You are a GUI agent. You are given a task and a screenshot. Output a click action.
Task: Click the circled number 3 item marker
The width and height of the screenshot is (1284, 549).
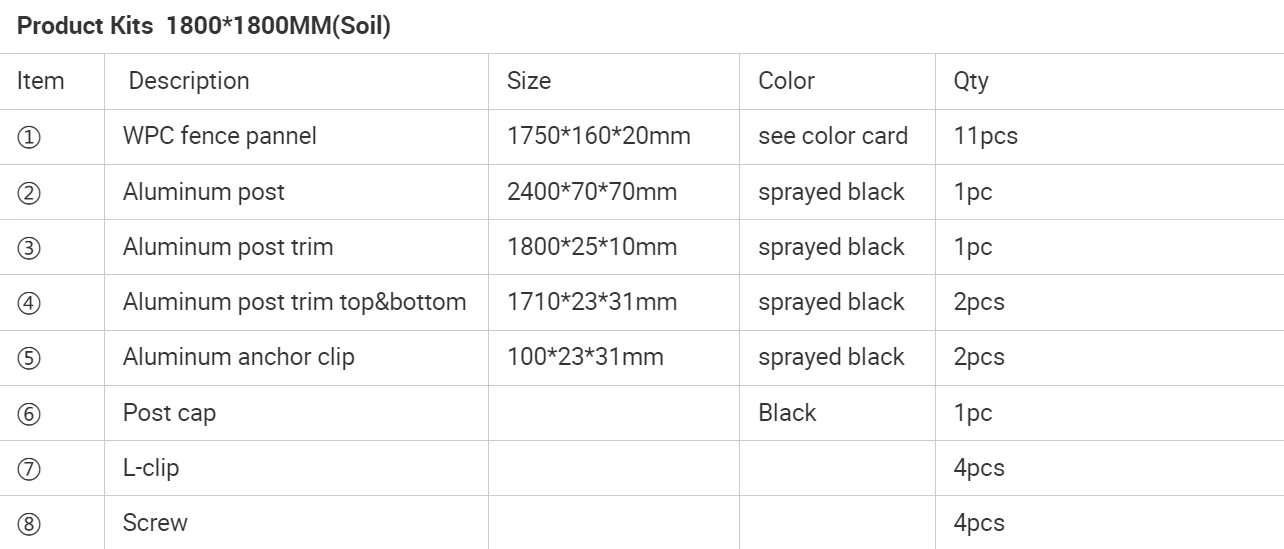pyautogui.click(x=29, y=248)
